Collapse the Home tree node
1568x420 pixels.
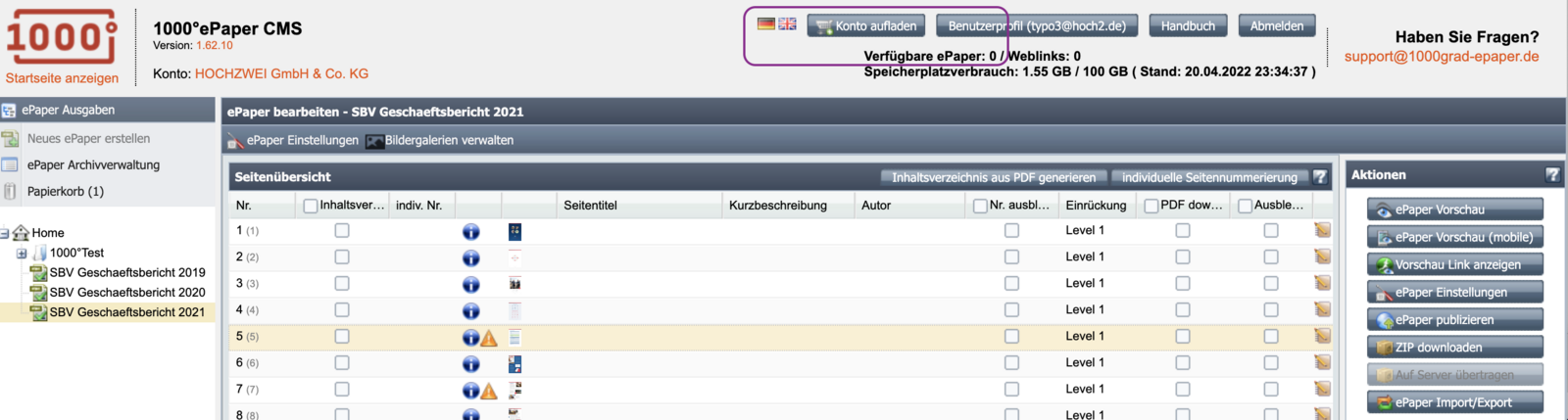pos(5,234)
